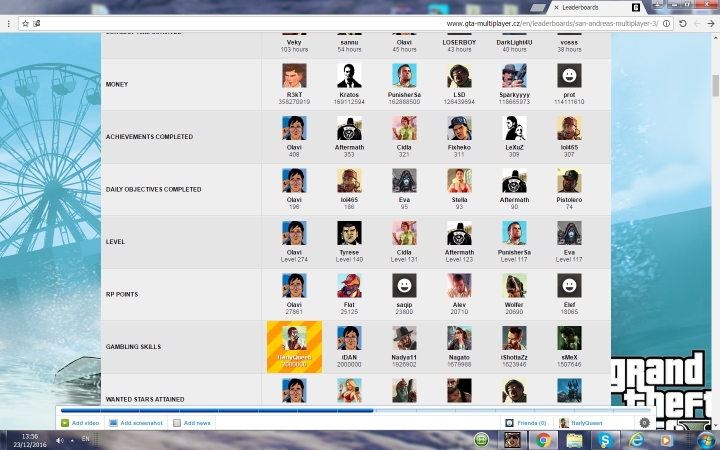The height and width of the screenshot is (450, 720).
Task: Open Kratos's avatar in the Money row
Action: pyautogui.click(x=349, y=75)
